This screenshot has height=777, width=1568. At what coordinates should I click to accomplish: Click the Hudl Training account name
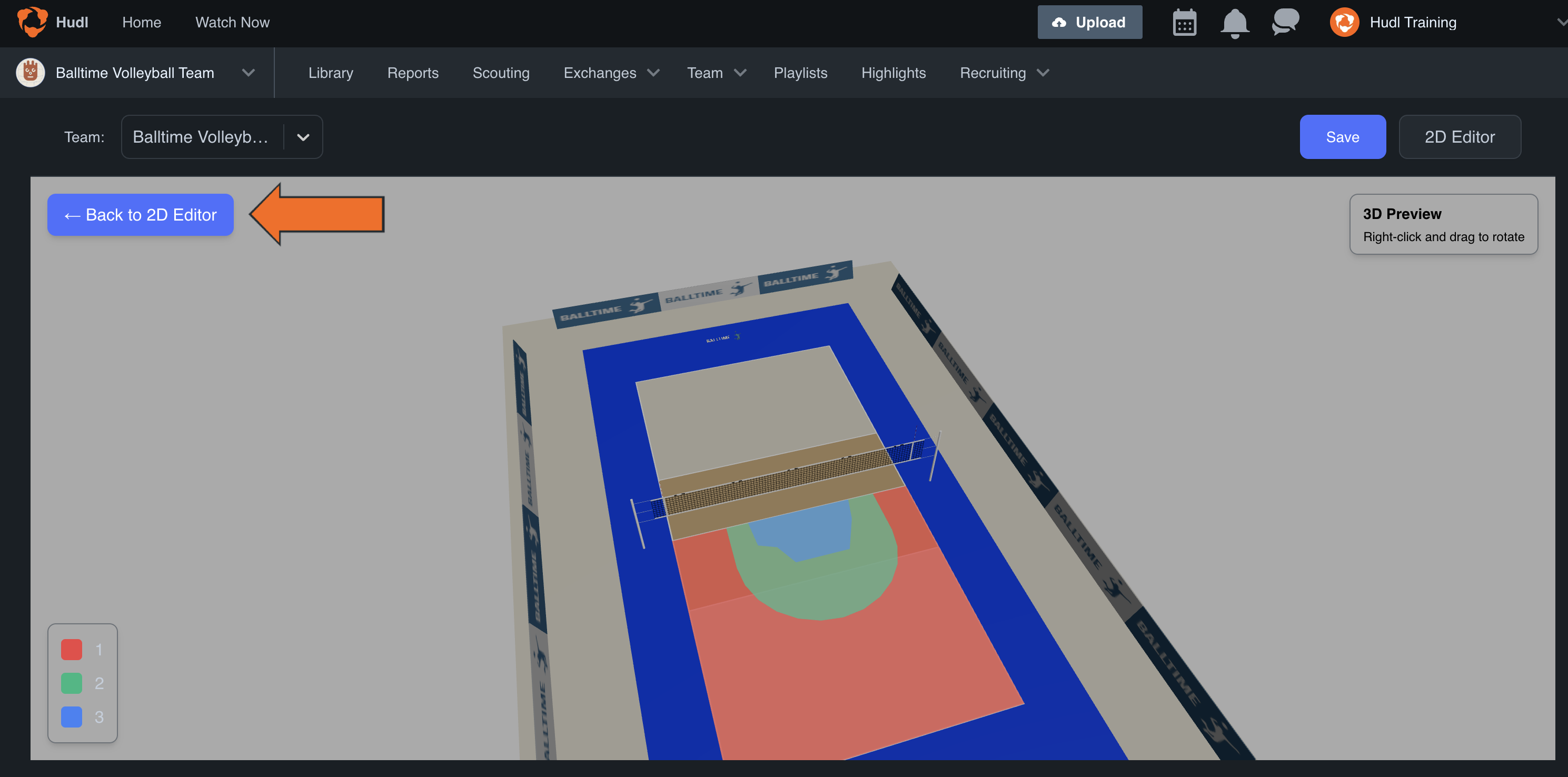(1412, 23)
